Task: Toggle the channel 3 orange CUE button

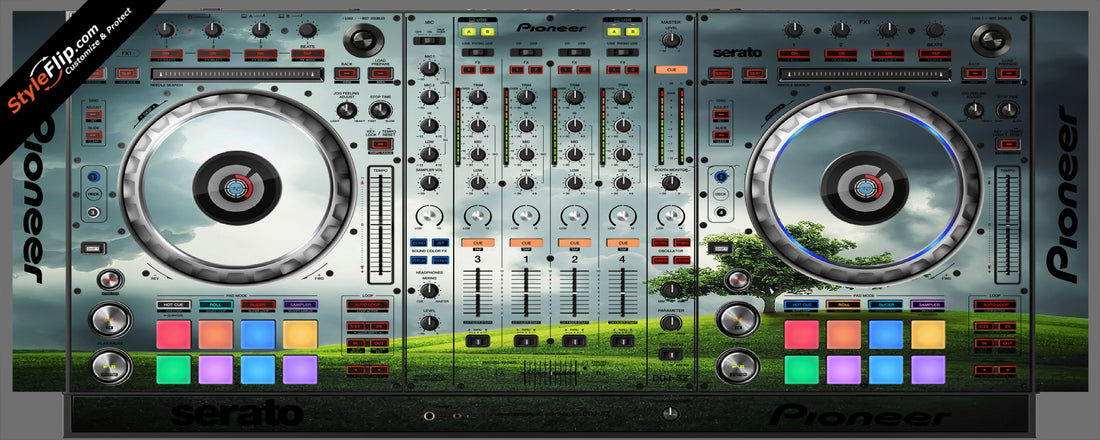Action: pos(477,243)
